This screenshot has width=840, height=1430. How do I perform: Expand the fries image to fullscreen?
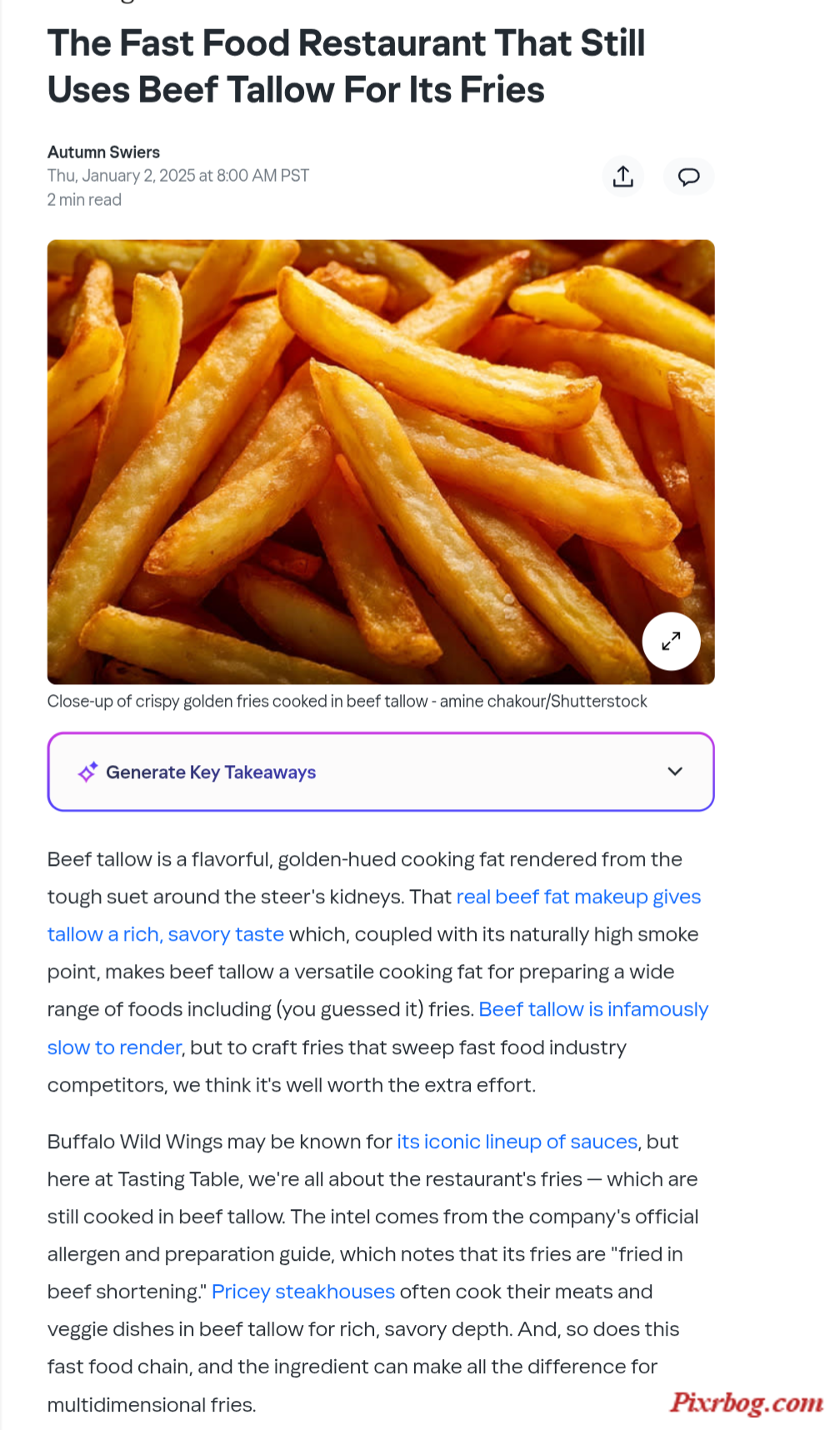coord(671,641)
